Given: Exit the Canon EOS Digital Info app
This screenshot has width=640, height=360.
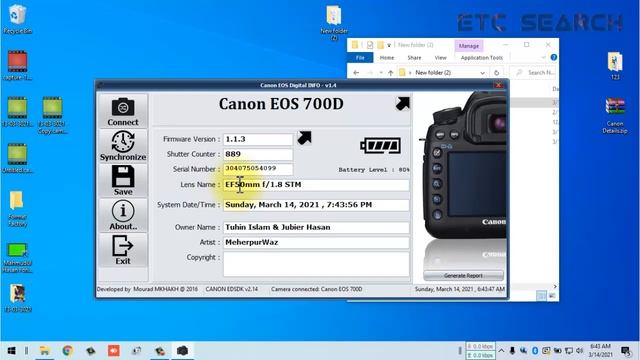Looking at the screenshot, I should pos(123,250).
